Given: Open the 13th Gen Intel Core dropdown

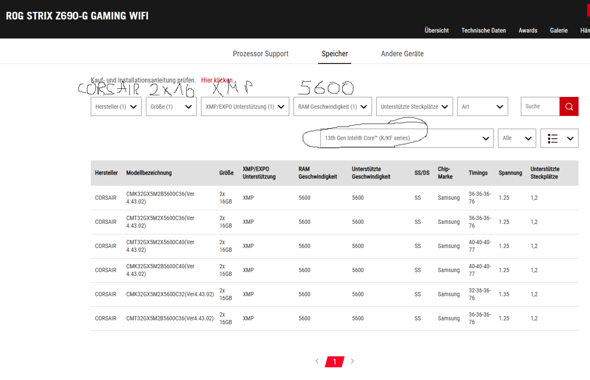Looking at the screenshot, I should (x=407, y=138).
